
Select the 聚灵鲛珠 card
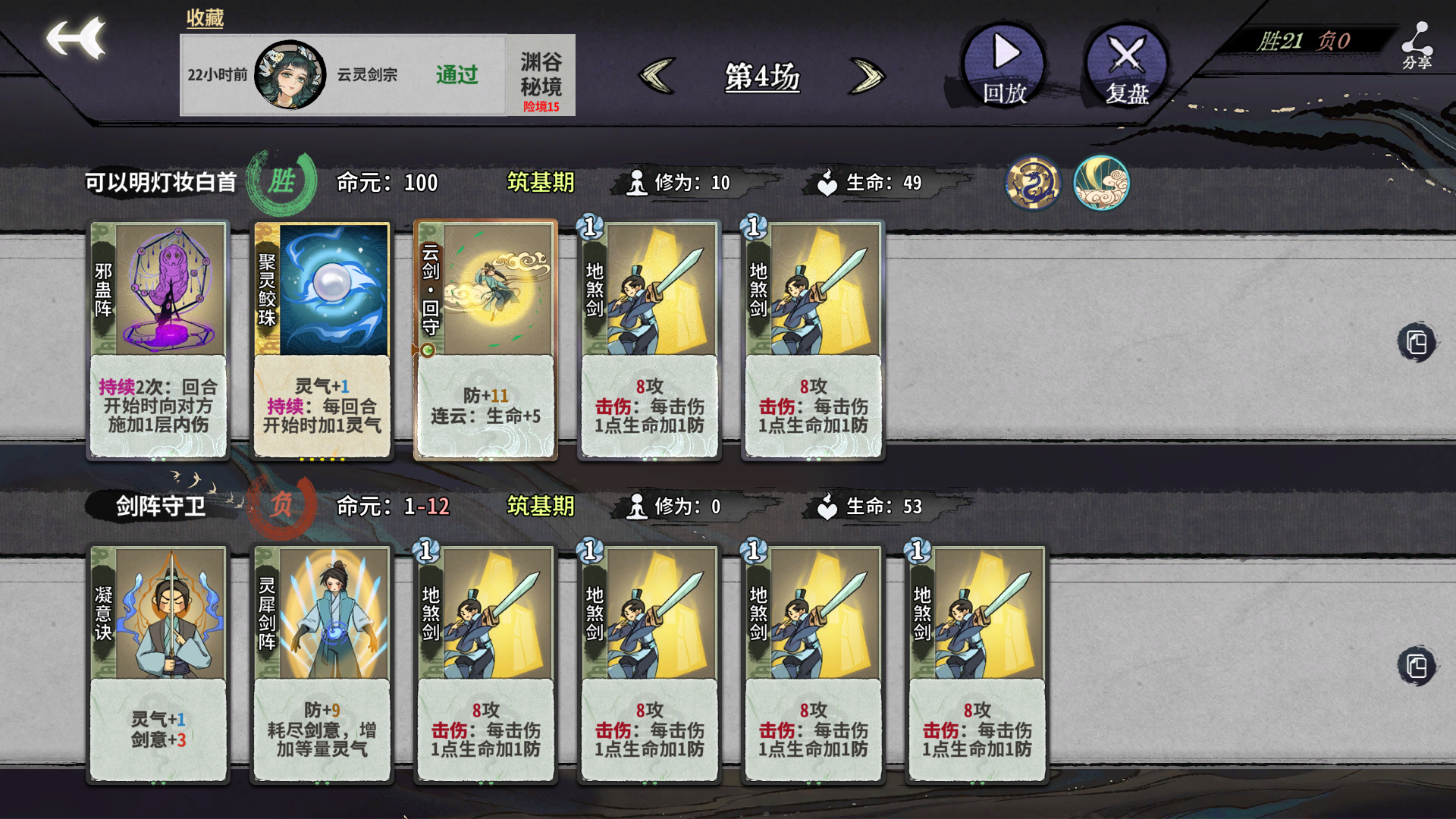[322, 340]
